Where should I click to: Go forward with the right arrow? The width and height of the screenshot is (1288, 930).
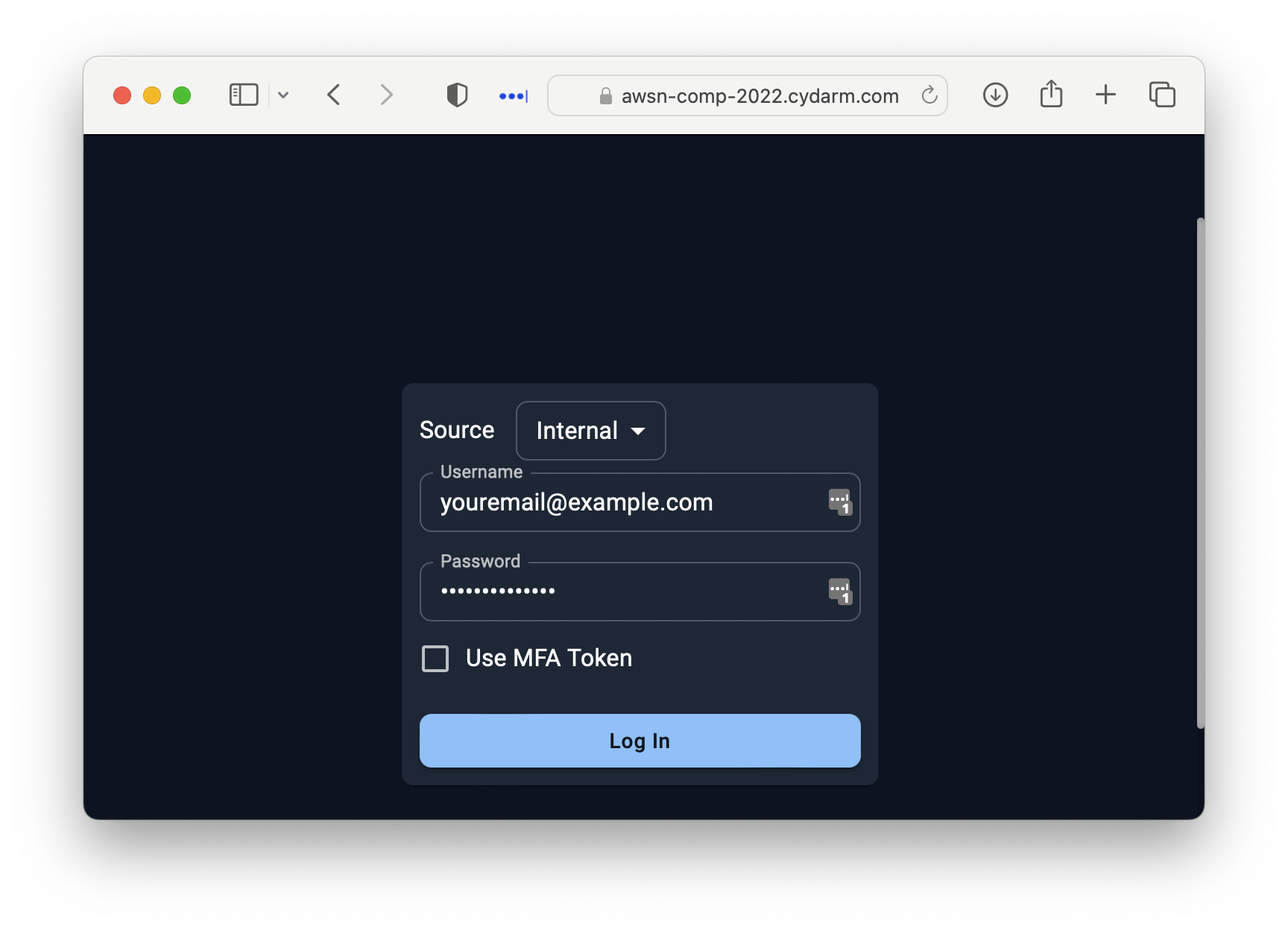[386, 95]
